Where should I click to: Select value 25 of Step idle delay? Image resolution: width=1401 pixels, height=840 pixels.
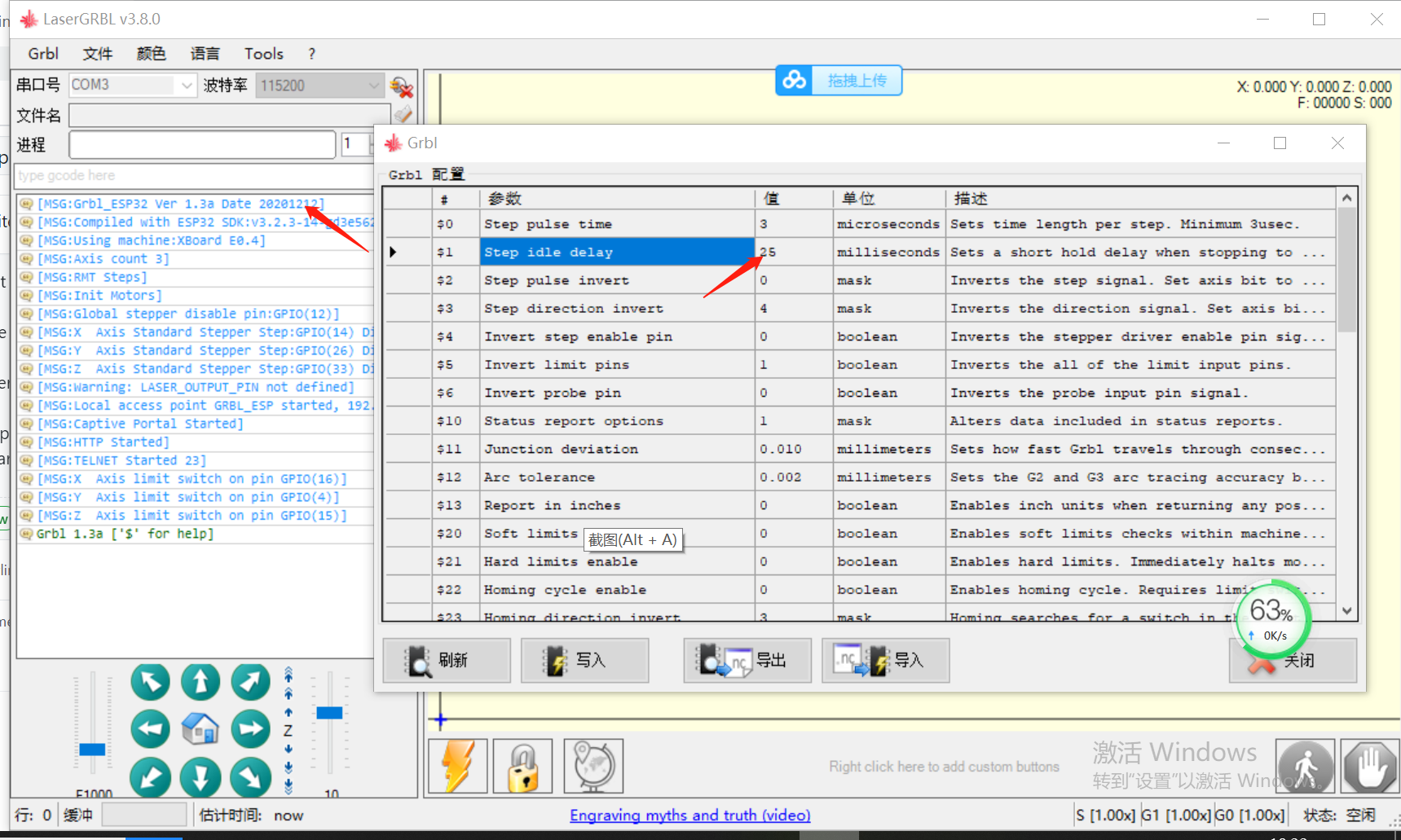794,253
